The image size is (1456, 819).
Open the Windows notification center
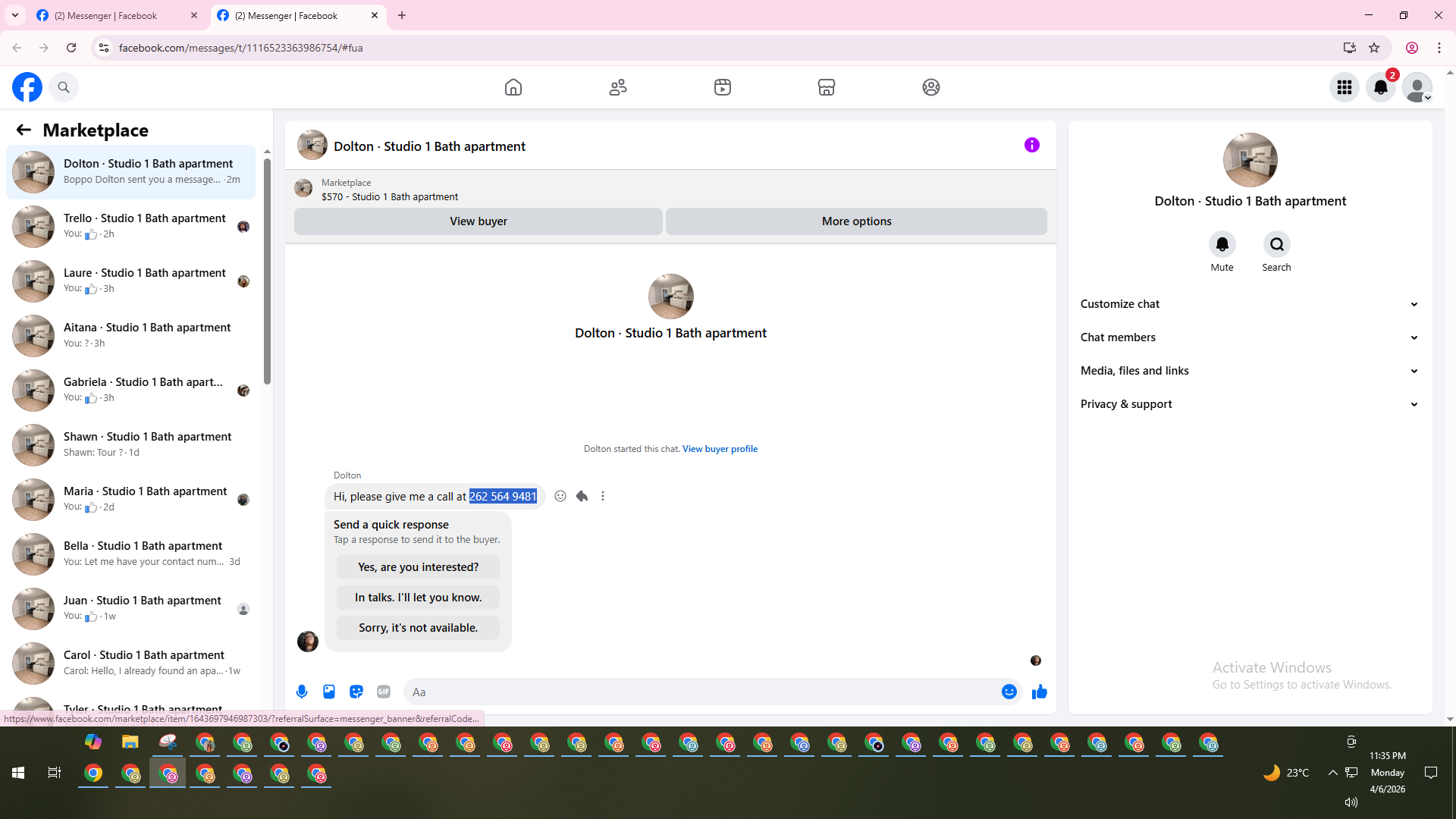(1431, 773)
